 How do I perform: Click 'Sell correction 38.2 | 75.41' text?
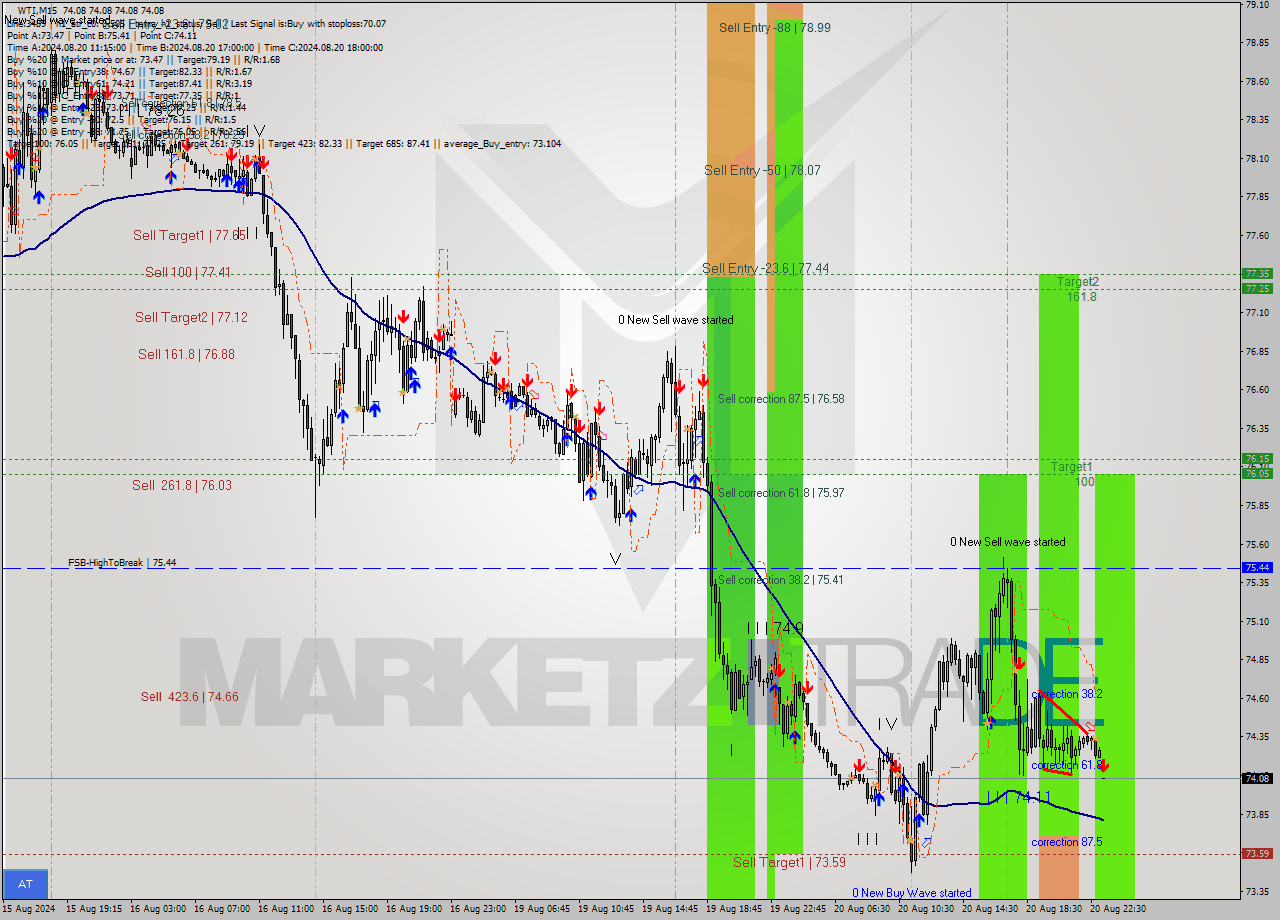(x=780, y=579)
